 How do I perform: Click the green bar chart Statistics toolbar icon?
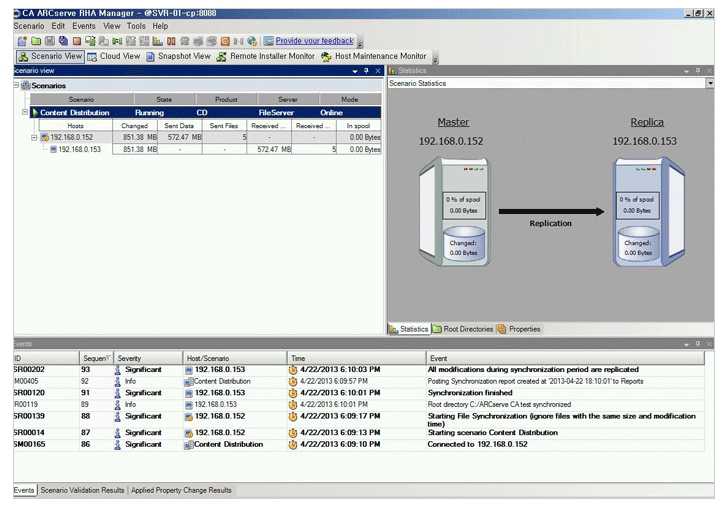[x=158, y=41]
